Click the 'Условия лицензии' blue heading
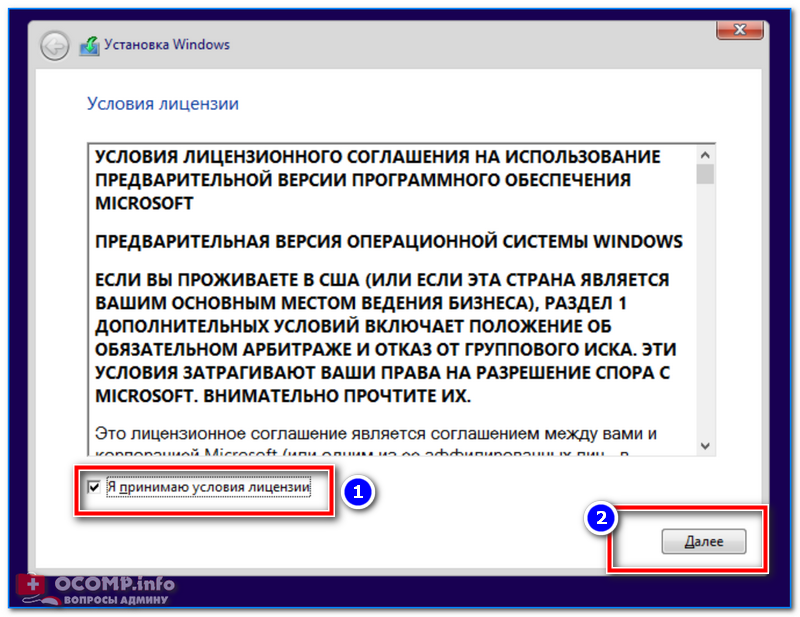The width and height of the screenshot is (800, 617). pos(163,104)
